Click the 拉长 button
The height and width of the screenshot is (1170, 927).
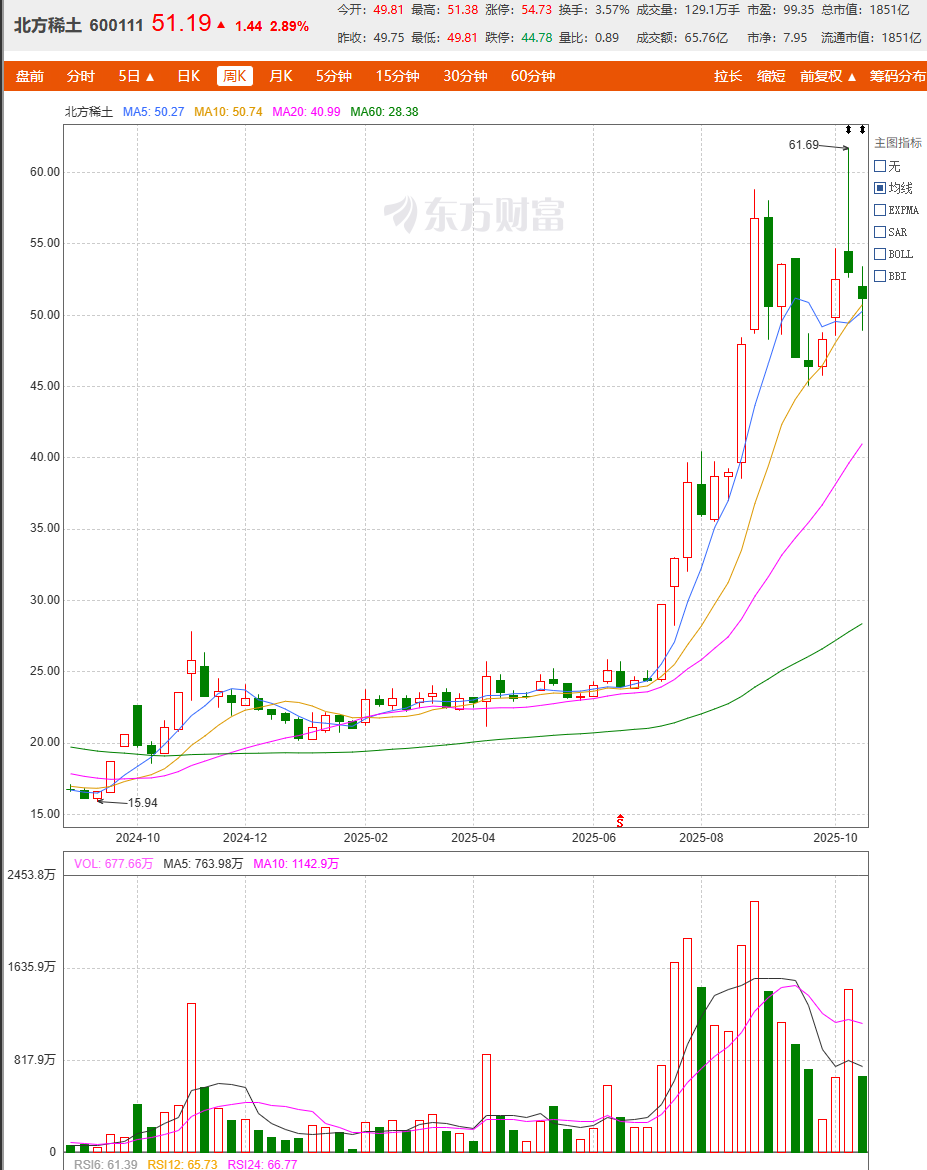coord(728,76)
